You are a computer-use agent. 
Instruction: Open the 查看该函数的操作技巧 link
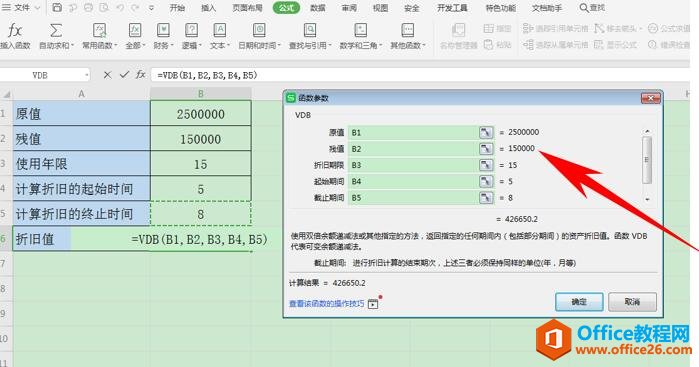click(327, 304)
